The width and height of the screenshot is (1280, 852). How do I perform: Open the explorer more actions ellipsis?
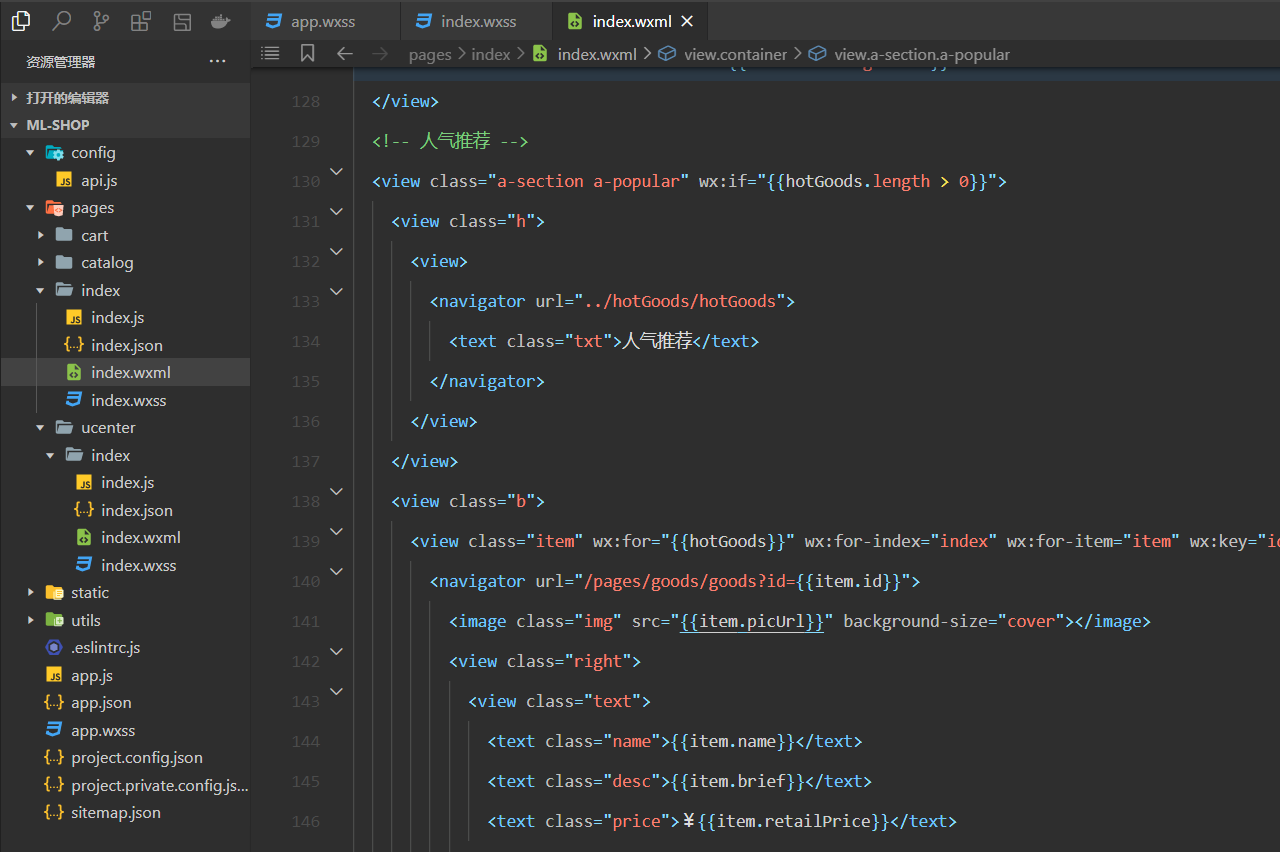point(217,62)
